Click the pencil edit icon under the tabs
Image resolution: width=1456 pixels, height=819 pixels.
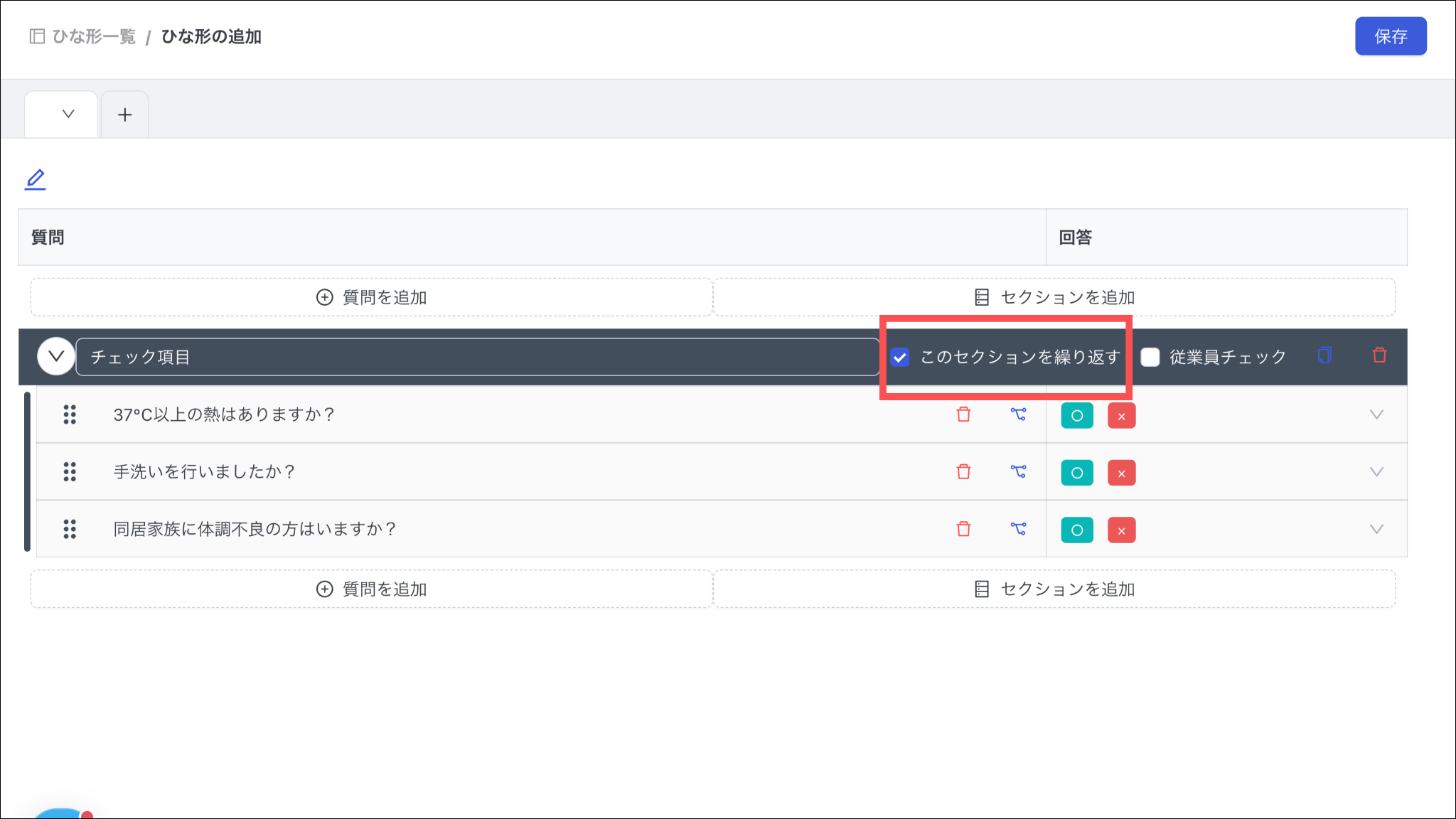[36, 179]
